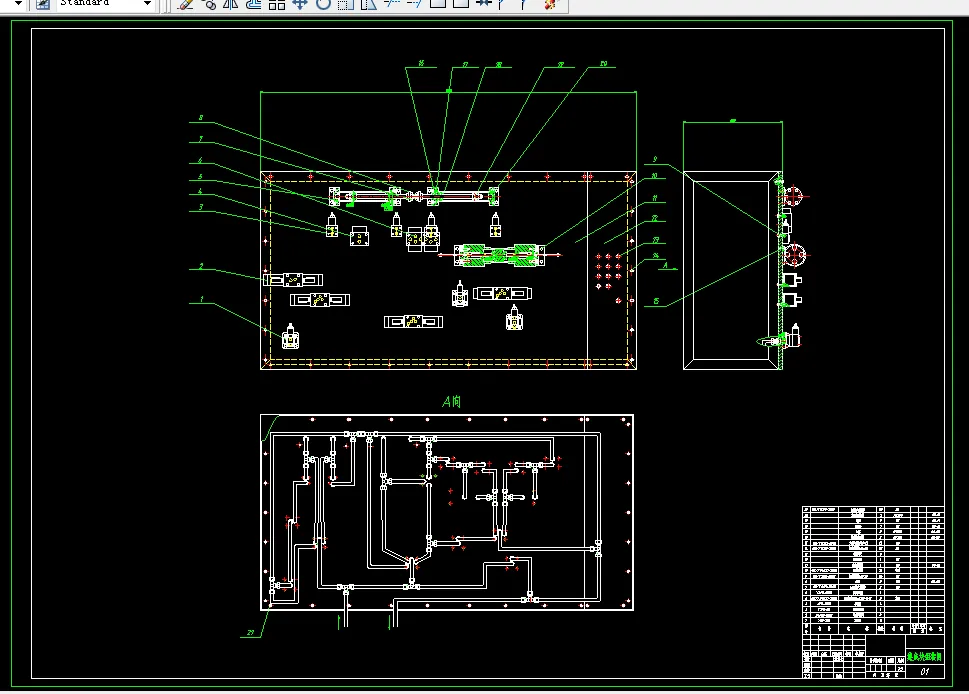Select the Erase tool in Modify toolbar
Screen dimensions: 969x694
pyautogui.click(x=185, y=4)
